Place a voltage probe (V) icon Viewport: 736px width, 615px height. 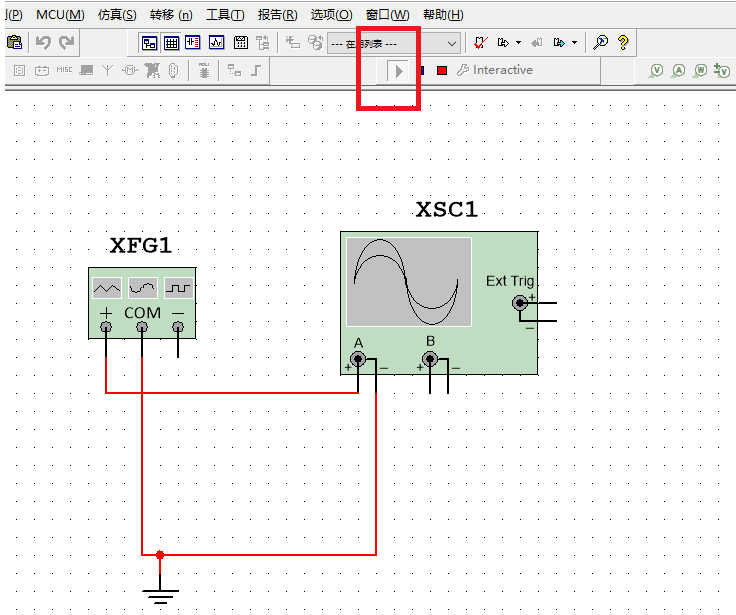coord(656,71)
